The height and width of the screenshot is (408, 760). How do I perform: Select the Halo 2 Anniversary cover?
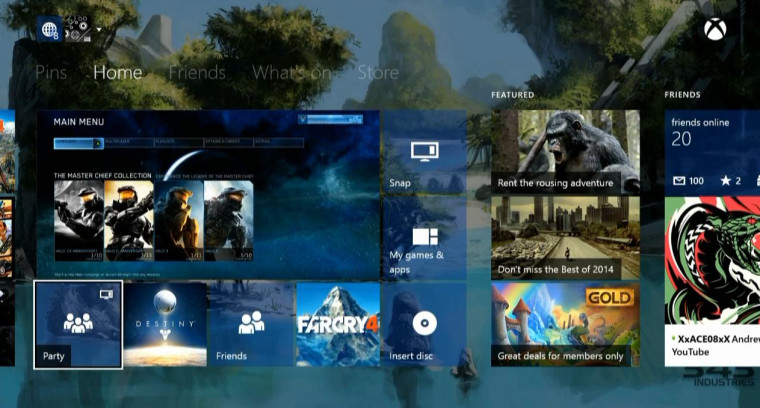(129, 221)
